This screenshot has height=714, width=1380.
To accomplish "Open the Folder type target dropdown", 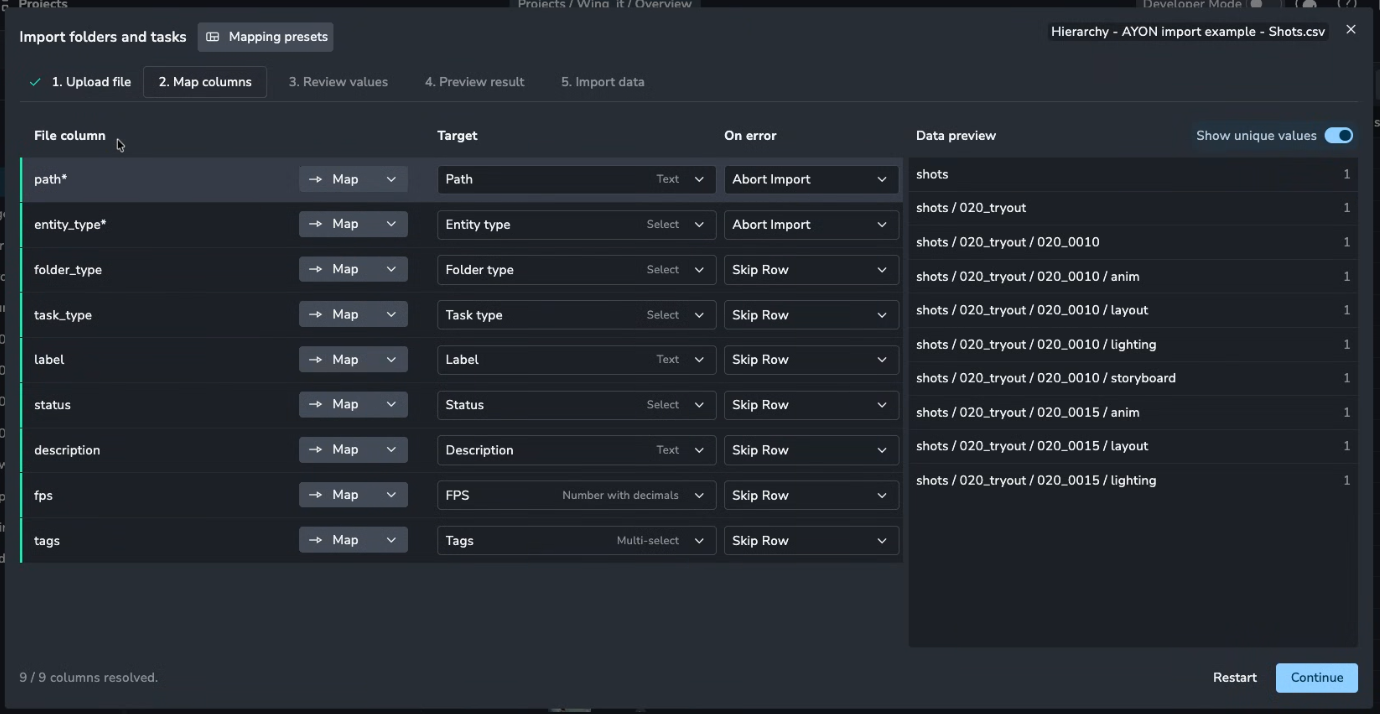I will pyautogui.click(x=576, y=269).
